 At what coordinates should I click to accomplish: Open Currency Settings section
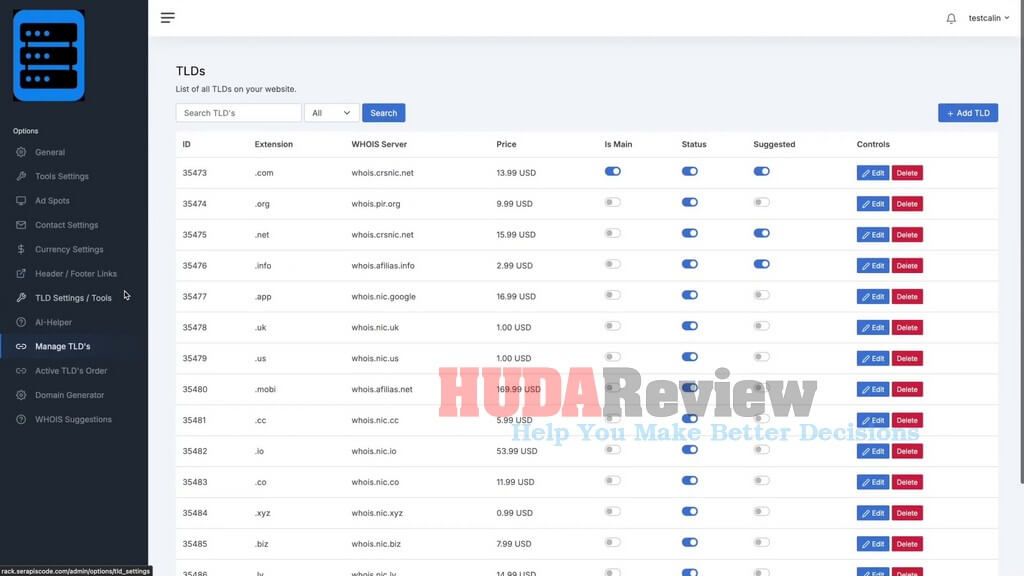coord(69,249)
